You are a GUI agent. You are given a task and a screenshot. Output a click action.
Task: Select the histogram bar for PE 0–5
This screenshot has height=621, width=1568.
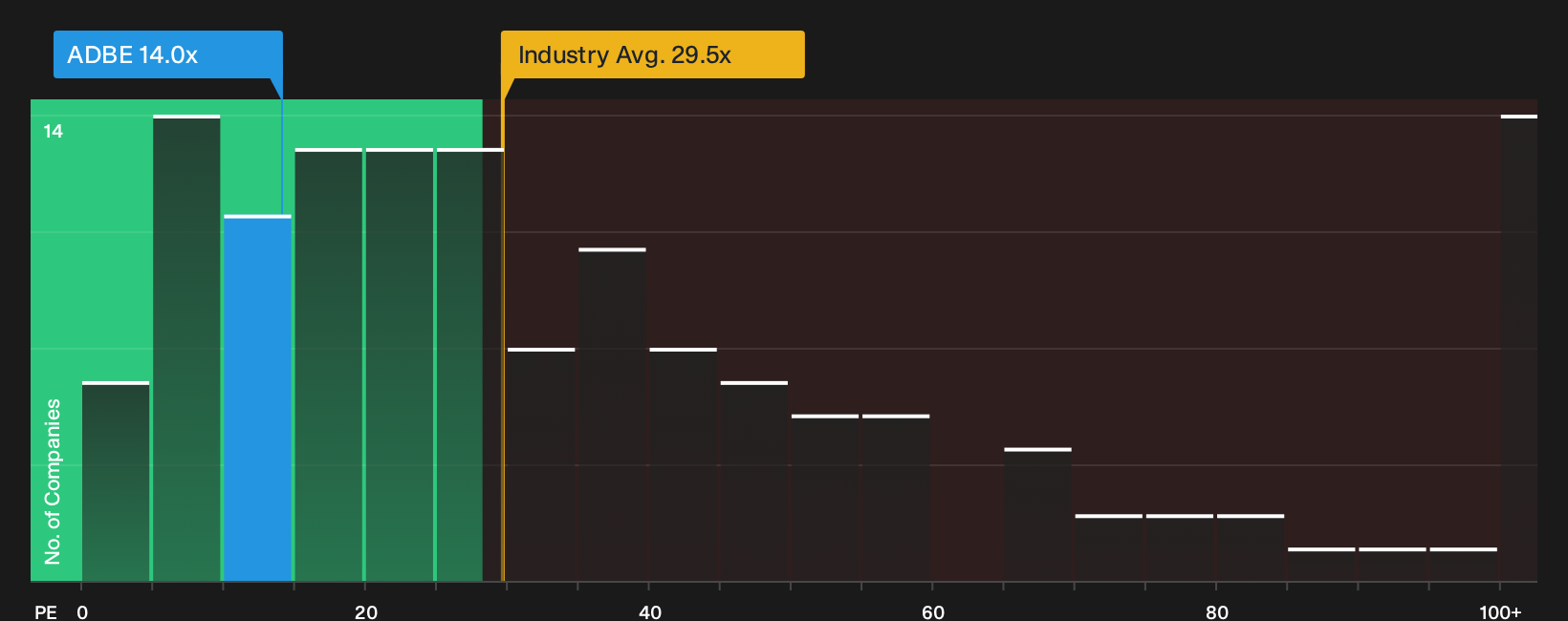116,482
